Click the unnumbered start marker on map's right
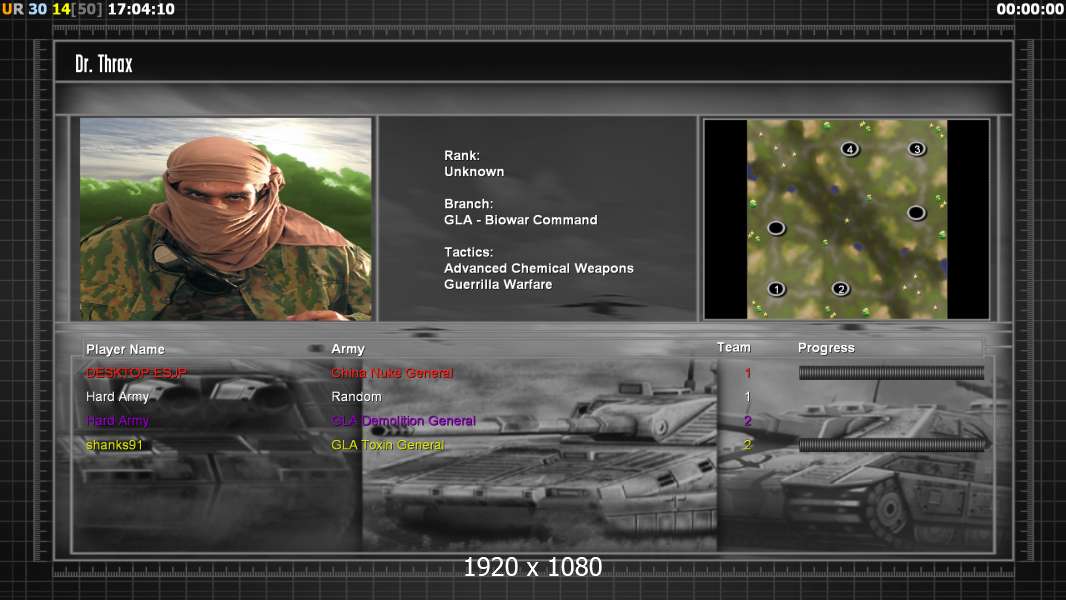The width and height of the screenshot is (1066, 600). point(916,213)
